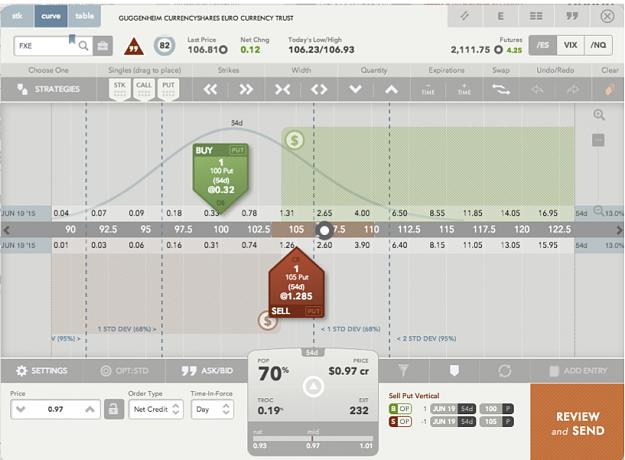This screenshot has width=625, height=460.
Task: Click the red dollar loss marker
Action: click(267, 320)
